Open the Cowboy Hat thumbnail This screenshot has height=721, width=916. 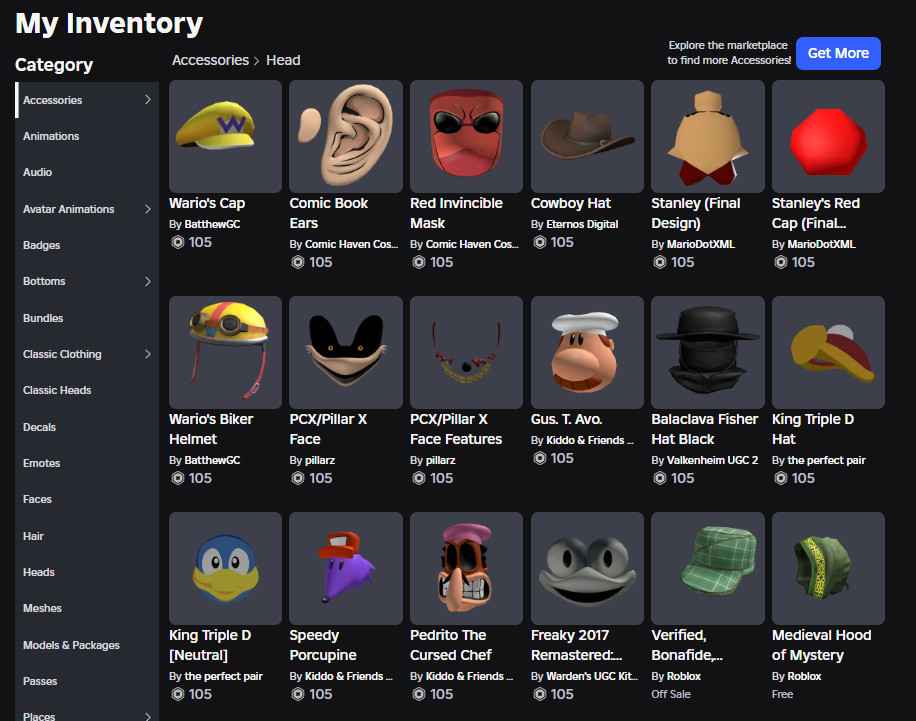pos(587,136)
